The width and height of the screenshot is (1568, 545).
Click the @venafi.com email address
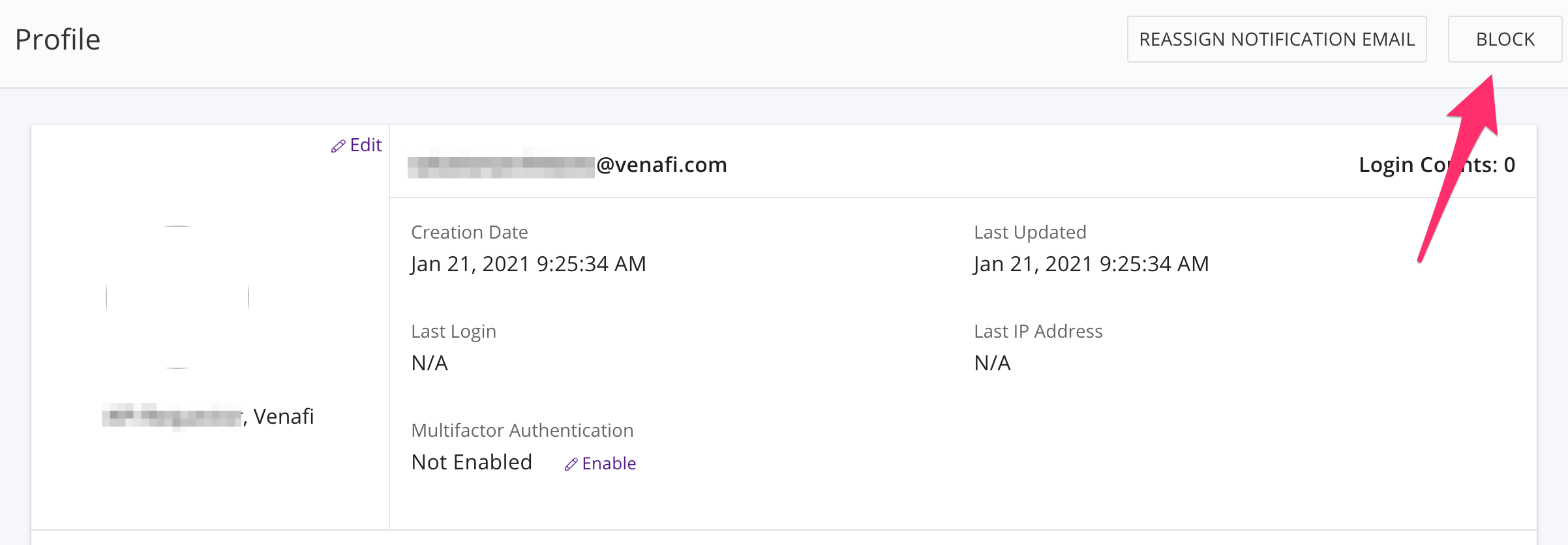(x=567, y=165)
